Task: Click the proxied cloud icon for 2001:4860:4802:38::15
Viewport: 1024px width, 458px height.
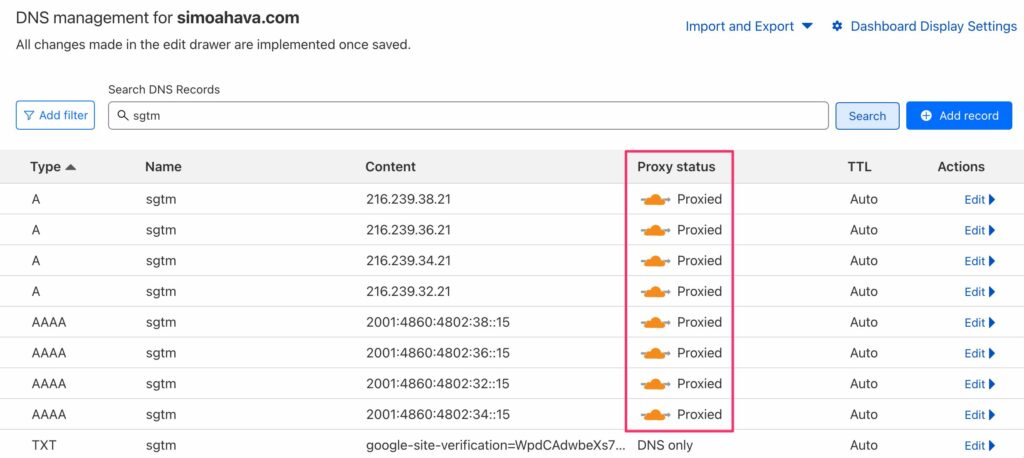Action: coord(655,323)
